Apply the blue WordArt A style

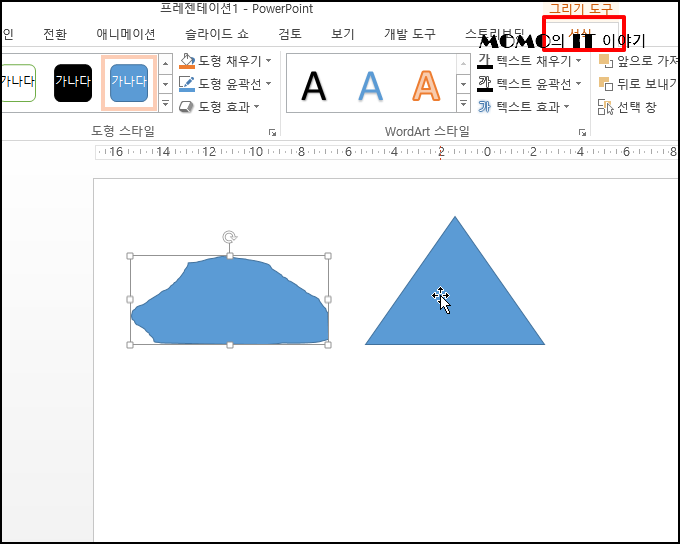pyautogui.click(x=371, y=86)
